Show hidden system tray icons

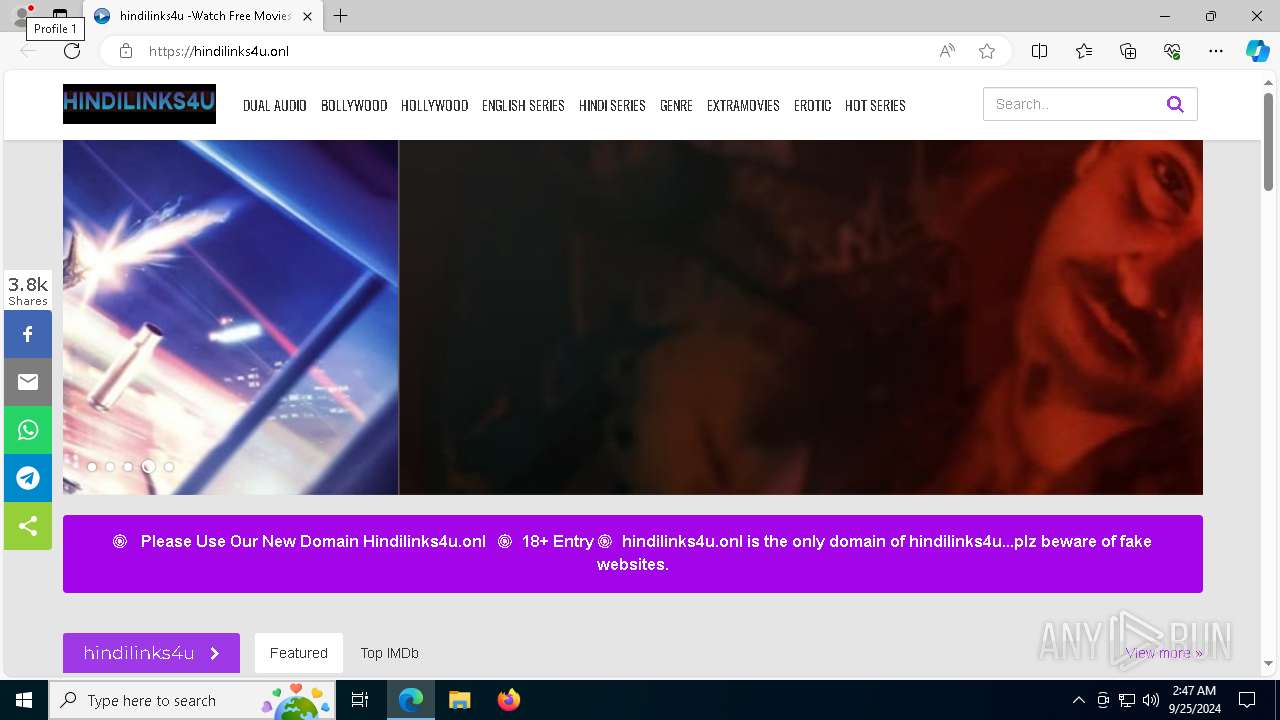[x=1078, y=700]
